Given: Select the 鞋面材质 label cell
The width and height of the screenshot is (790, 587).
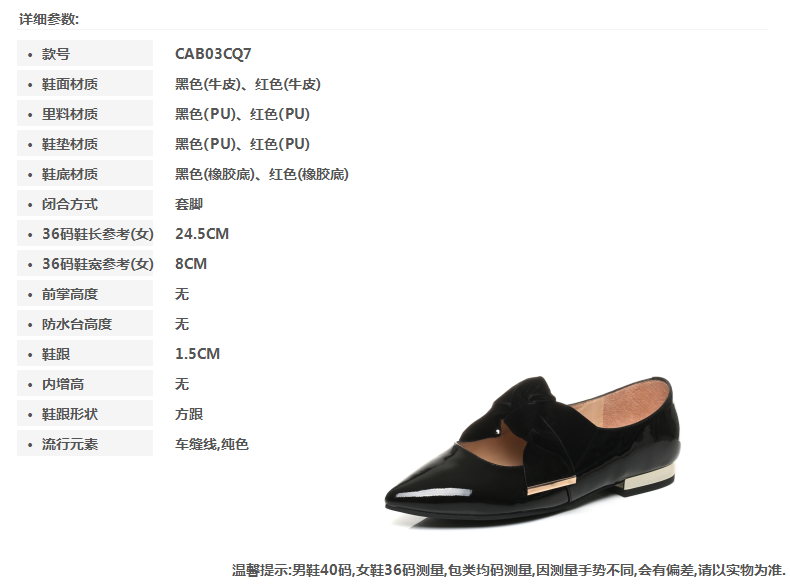Looking at the screenshot, I should [85, 84].
